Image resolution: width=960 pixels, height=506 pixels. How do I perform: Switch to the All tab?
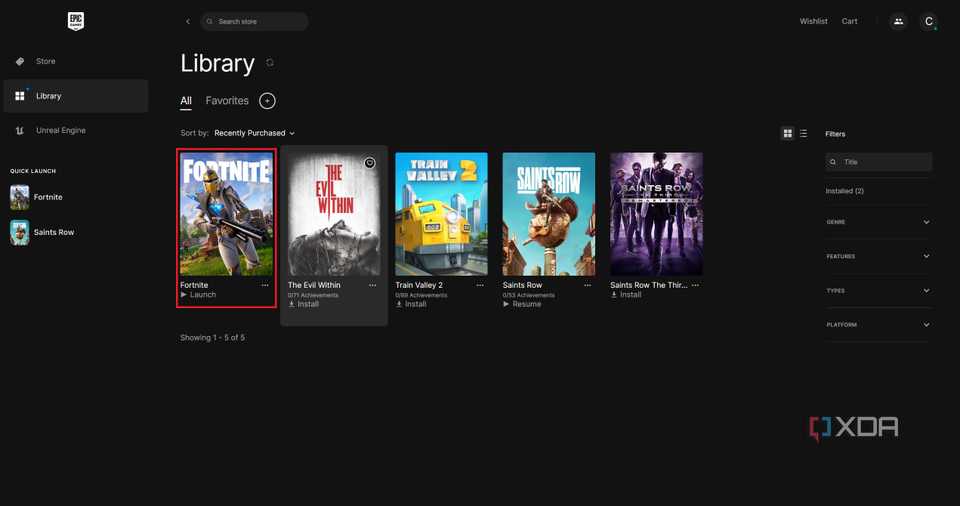(186, 100)
